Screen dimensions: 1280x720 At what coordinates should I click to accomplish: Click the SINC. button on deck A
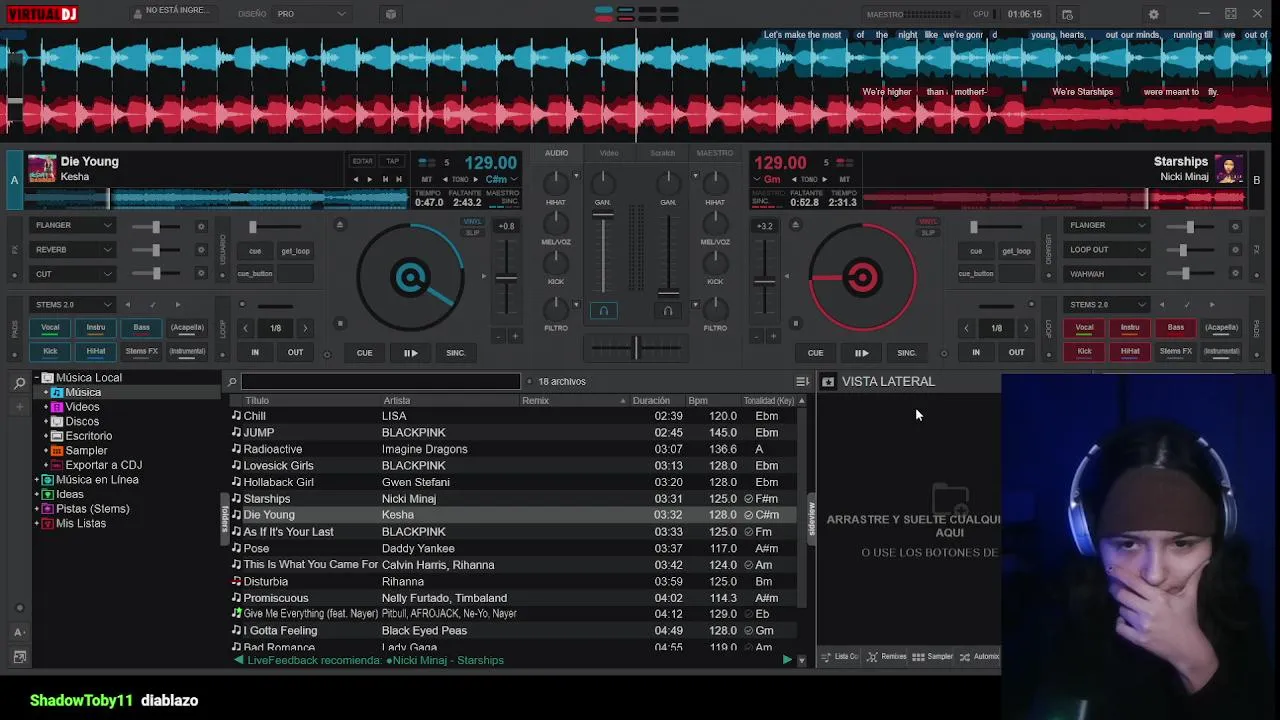coord(456,353)
